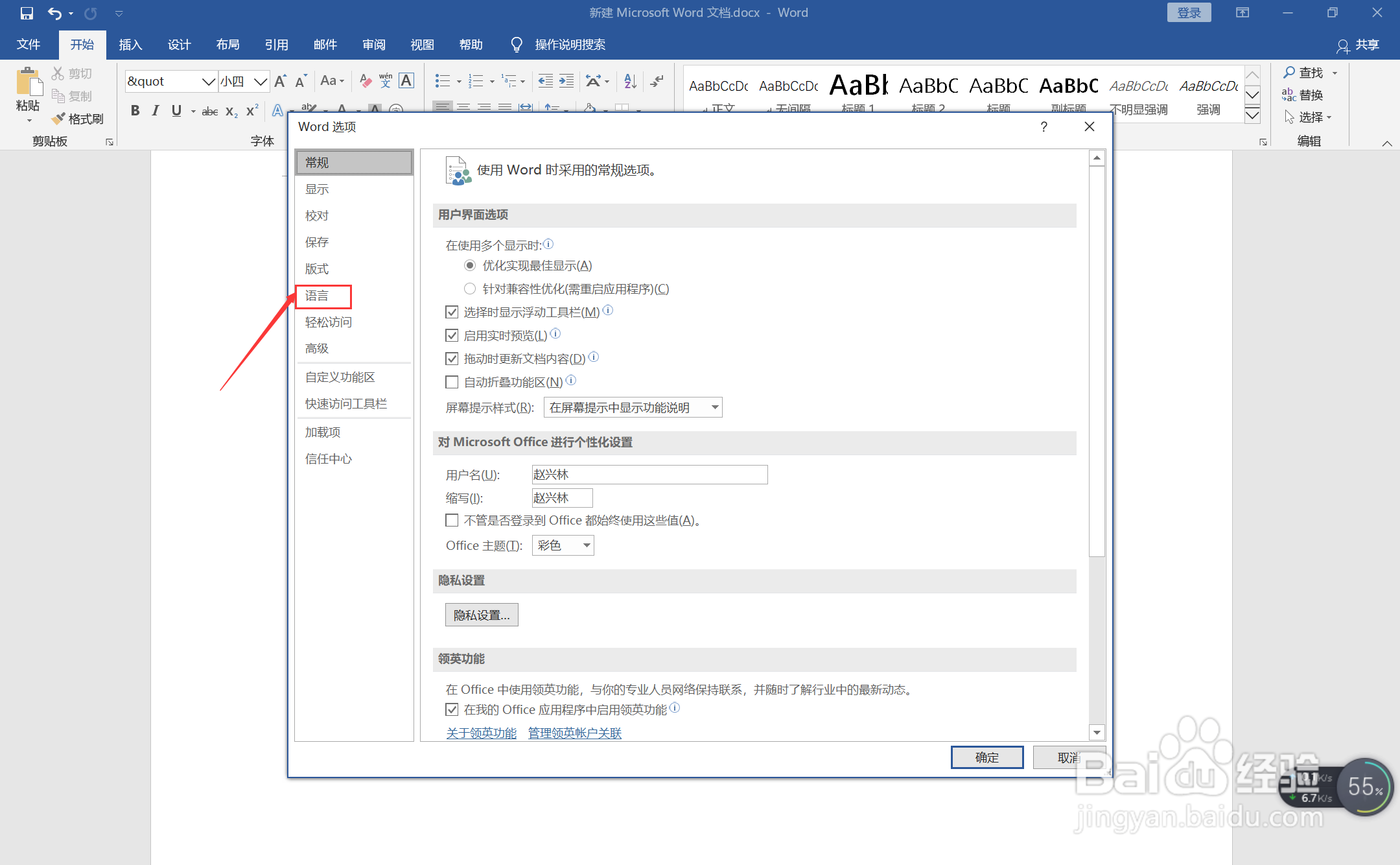The height and width of the screenshot is (865, 1400).
Task: Decrease font size with shrink font icon
Action: point(301,81)
